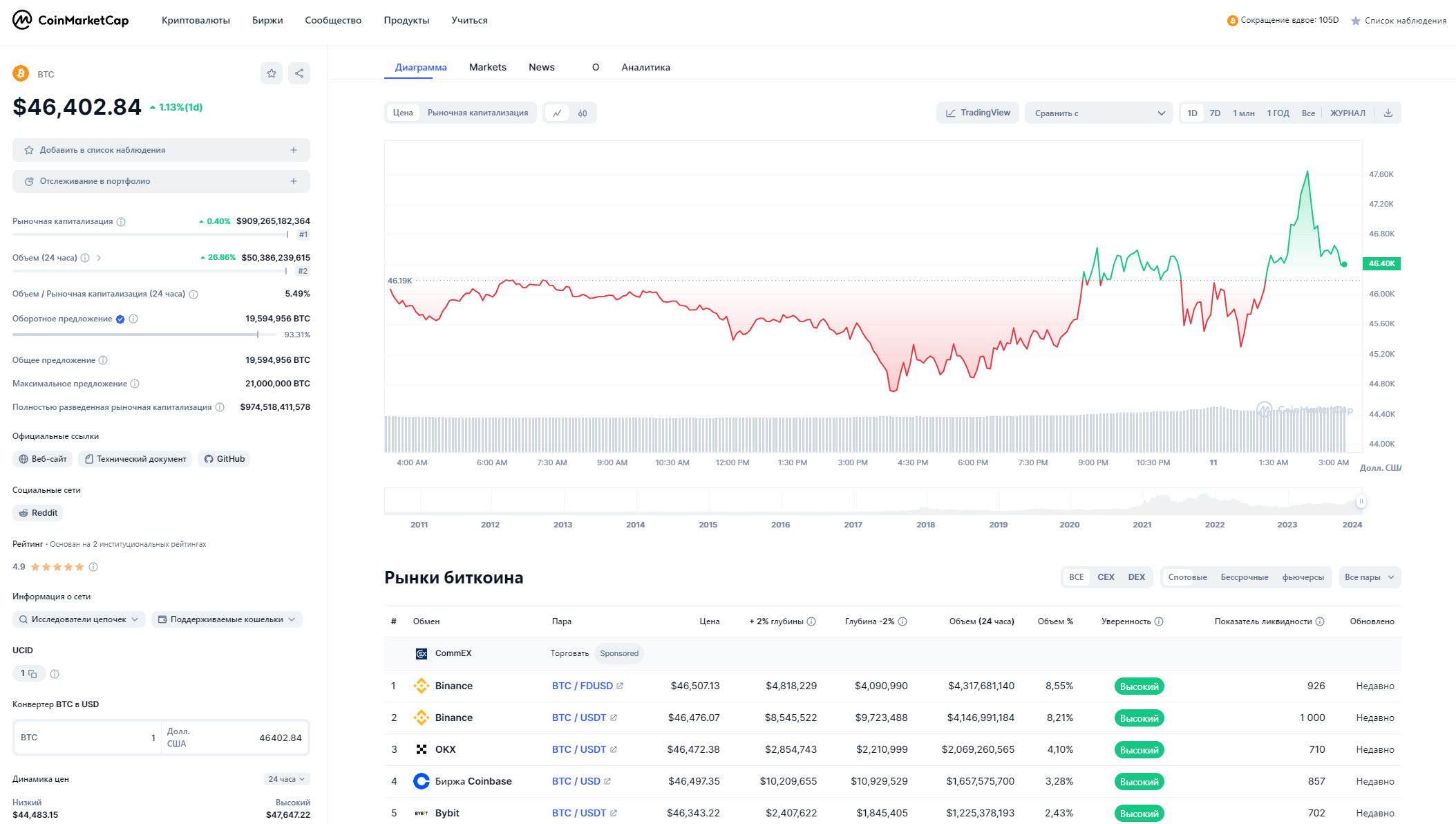Click the OKX exchange logo

[x=422, y=749]
